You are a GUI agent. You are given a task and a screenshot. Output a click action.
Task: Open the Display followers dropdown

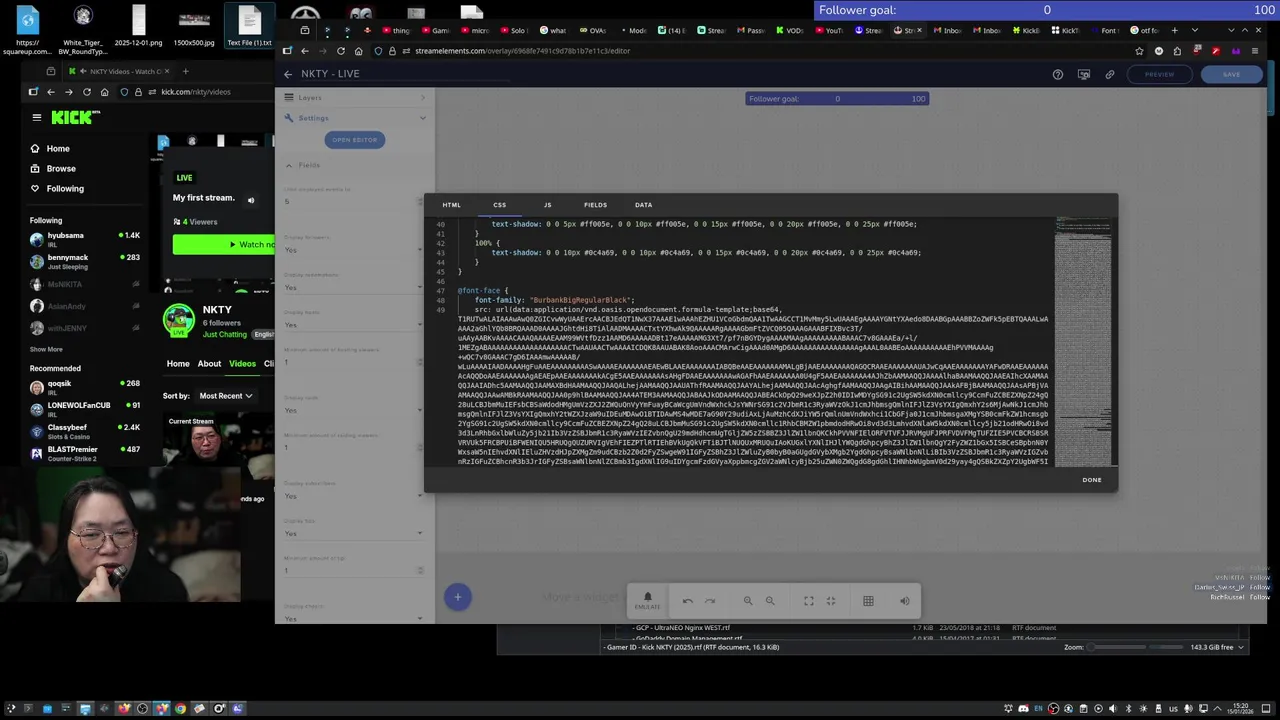coord(354,250)
